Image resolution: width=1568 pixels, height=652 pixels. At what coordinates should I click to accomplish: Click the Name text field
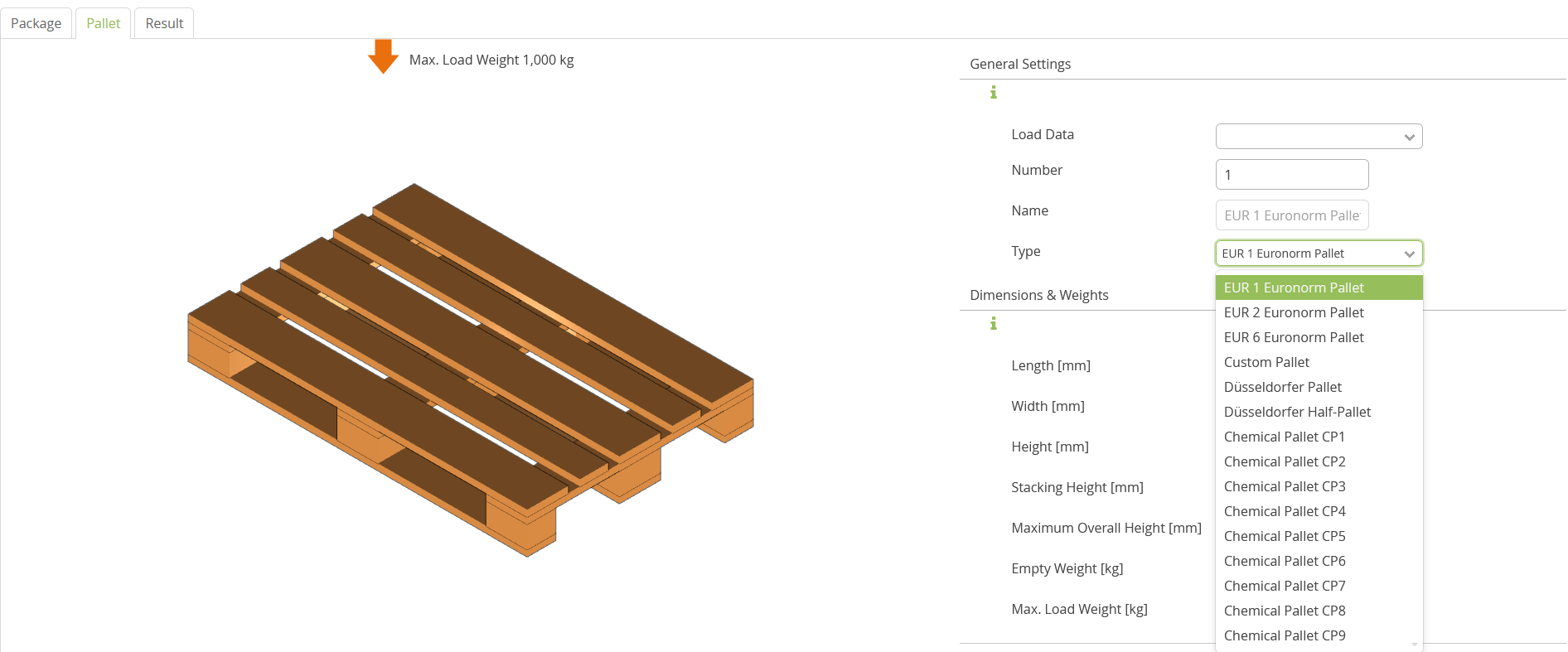pos(1291,215)
